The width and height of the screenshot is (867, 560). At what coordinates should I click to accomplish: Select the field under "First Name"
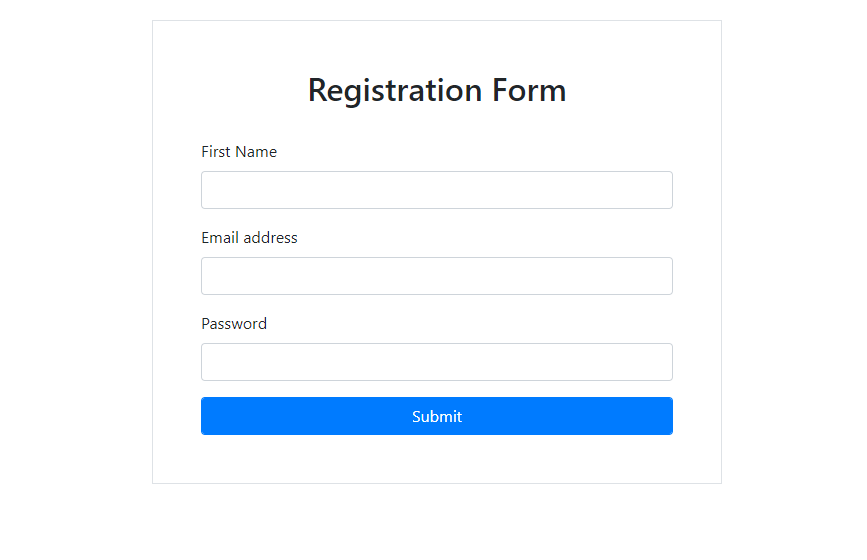[436, 190]
